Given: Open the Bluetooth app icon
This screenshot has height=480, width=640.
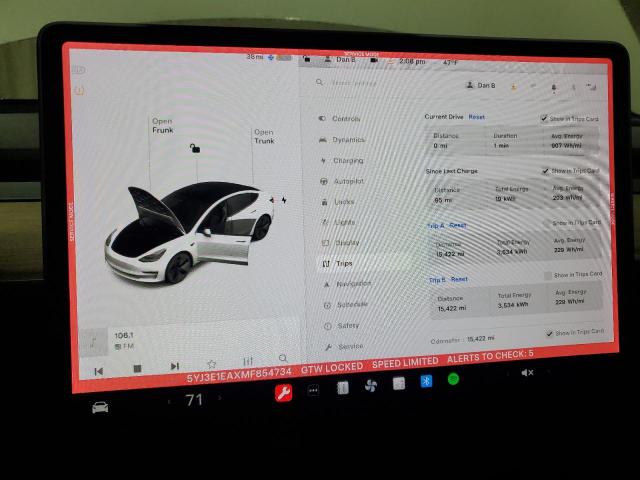Looking at the screenshot, I should coord(426,381).
